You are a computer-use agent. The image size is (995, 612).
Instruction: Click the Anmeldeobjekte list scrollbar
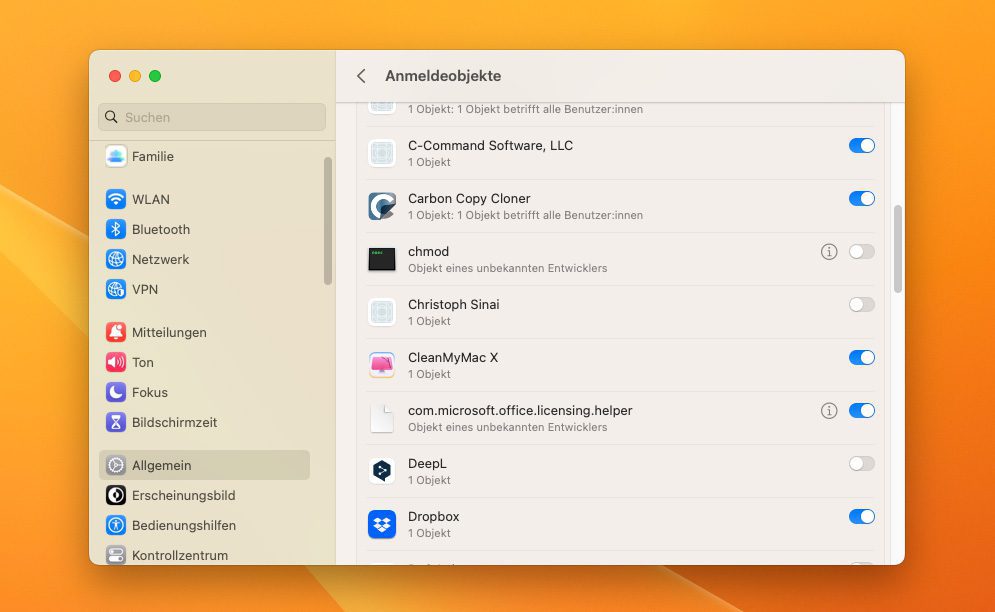click(x=897, y=249)
